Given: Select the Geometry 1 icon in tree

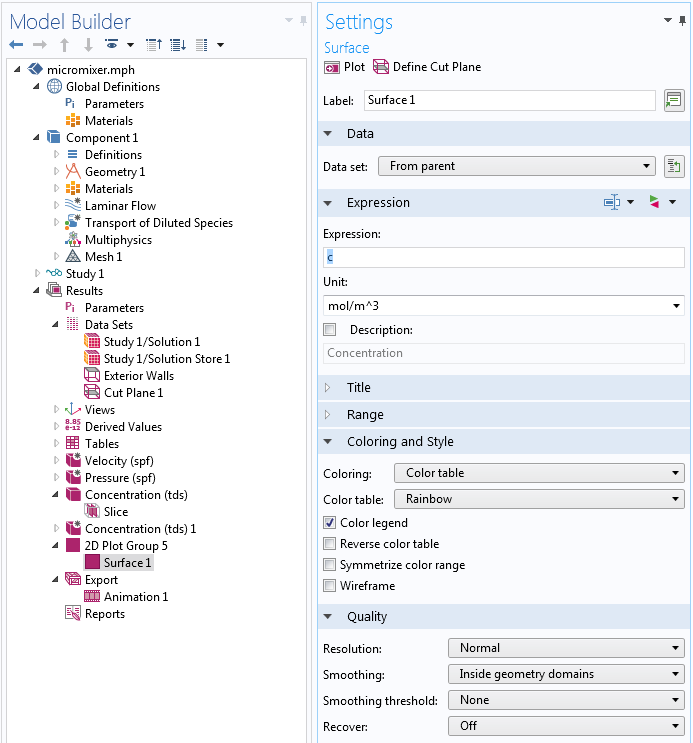Looking at the screenshot, I should coord(73,171).
